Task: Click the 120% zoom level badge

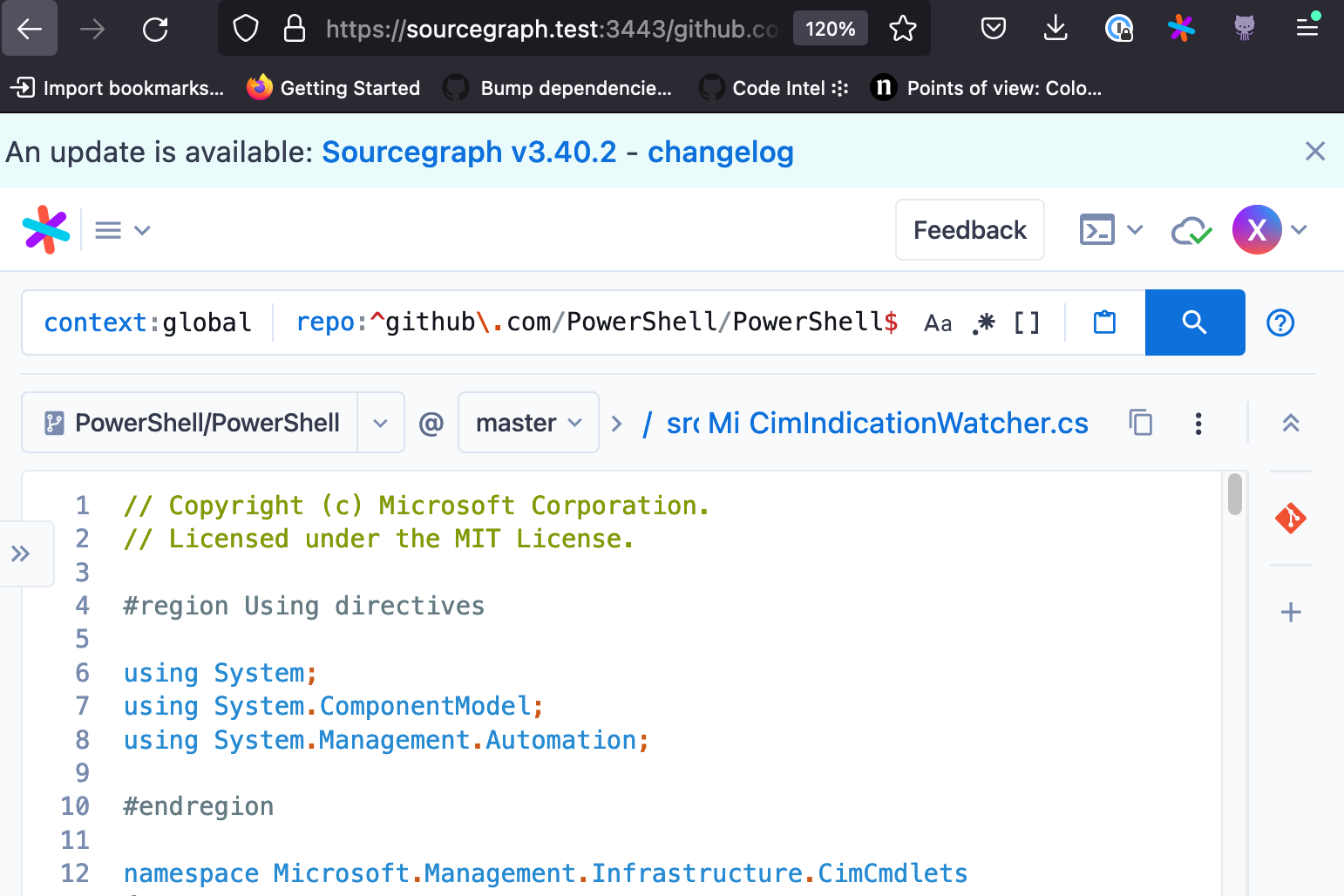Action: coord(830,29)
